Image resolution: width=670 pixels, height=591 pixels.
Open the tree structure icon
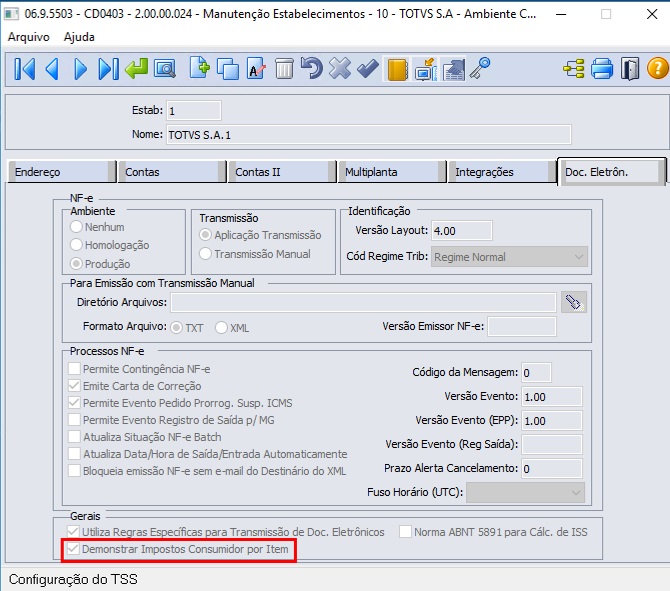coord(573,69)
